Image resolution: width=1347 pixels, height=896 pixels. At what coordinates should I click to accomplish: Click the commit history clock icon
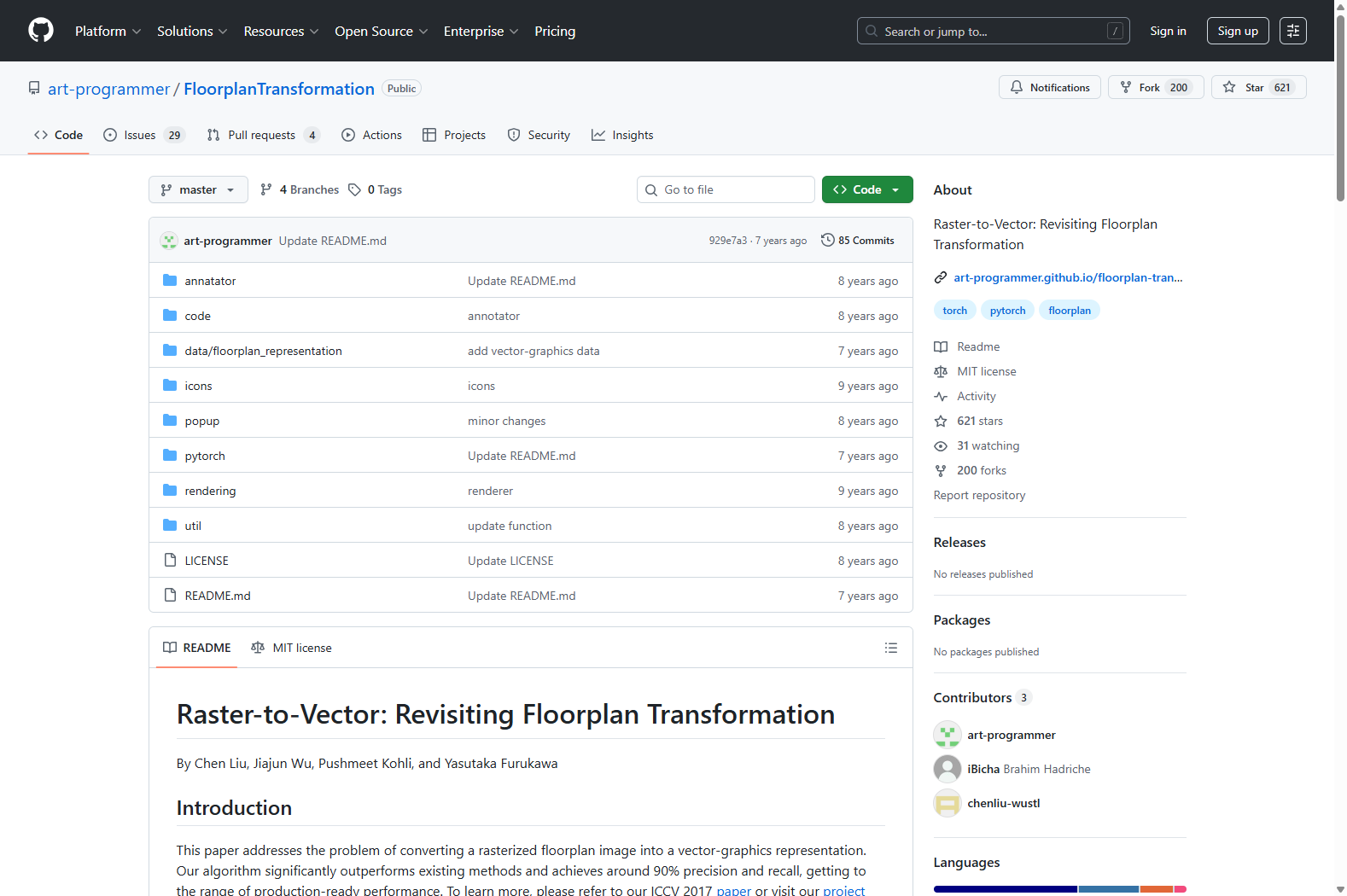tap(828, 240)
